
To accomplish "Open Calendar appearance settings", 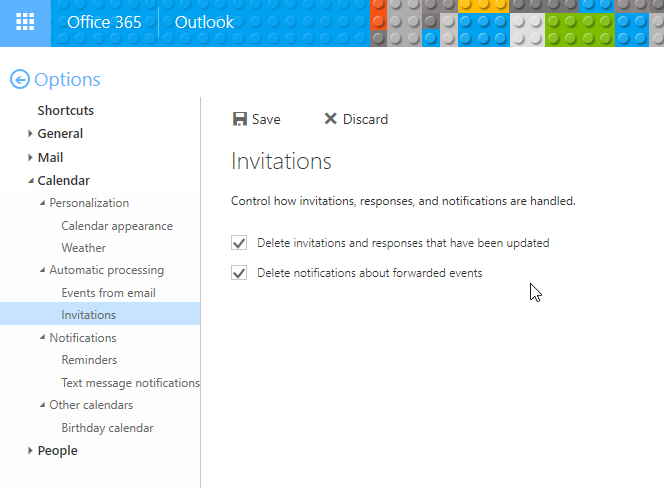I will pyautogui.click(x=117, y=226).
